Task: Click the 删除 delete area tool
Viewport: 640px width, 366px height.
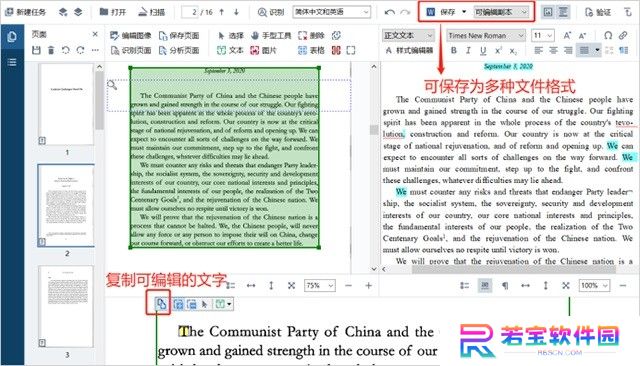Action: point(311,36)
